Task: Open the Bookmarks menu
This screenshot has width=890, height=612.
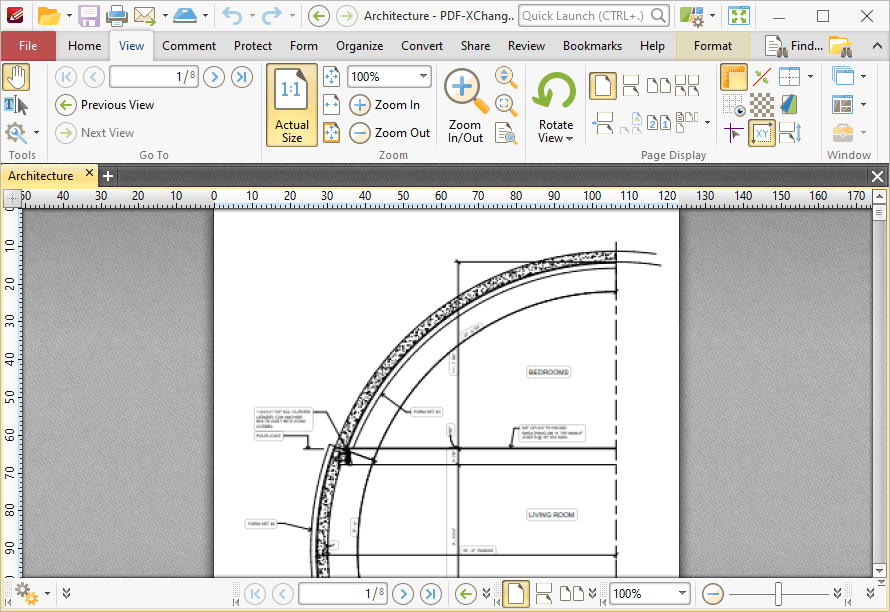Action: 592,45
